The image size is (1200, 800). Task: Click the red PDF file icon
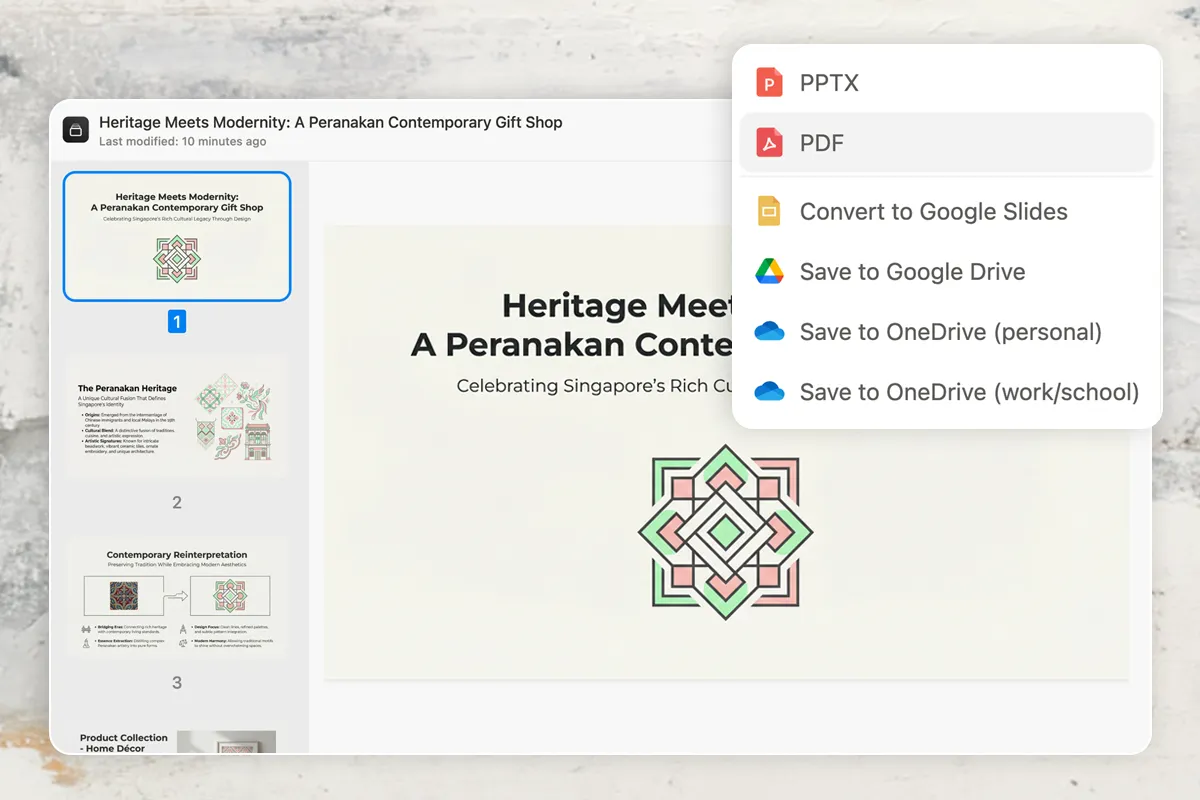[768, 143]
